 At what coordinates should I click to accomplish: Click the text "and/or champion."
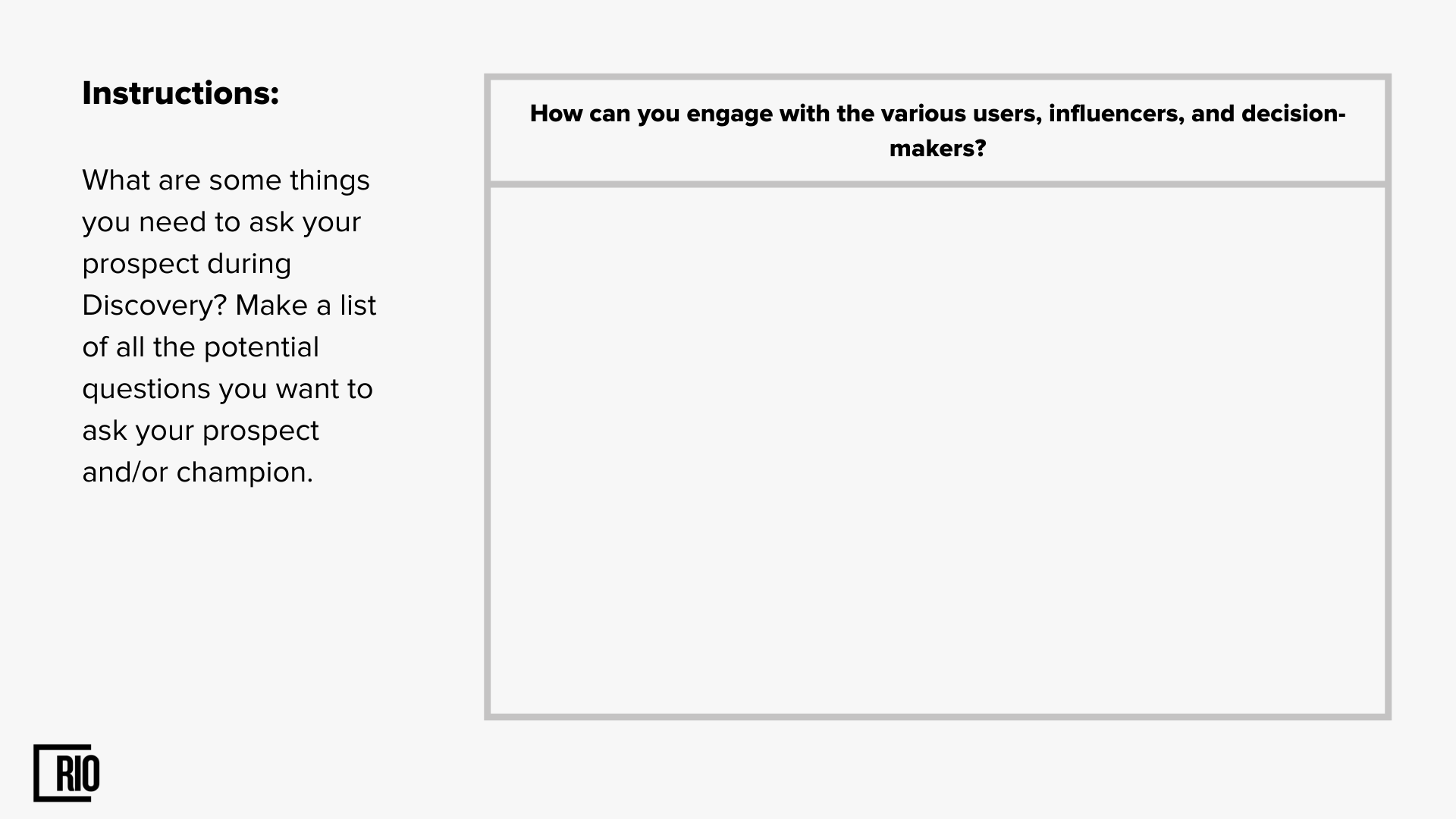pyautogui.click(x=197, y=472)
